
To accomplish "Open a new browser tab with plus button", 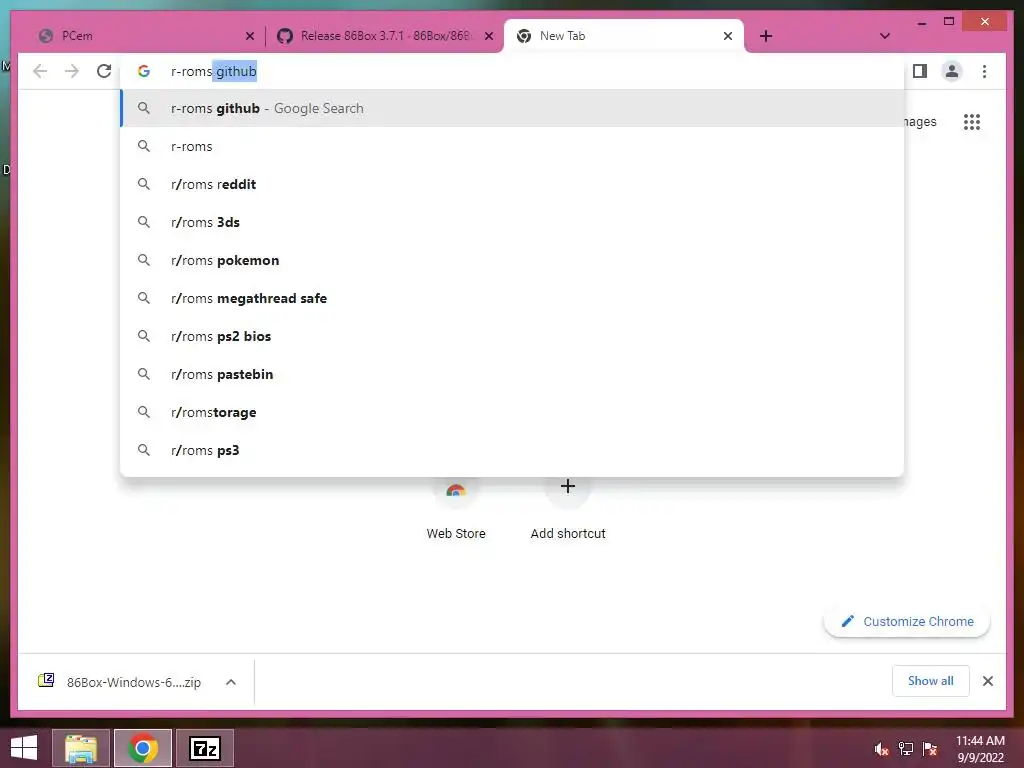I will click(x=766, y=36).
